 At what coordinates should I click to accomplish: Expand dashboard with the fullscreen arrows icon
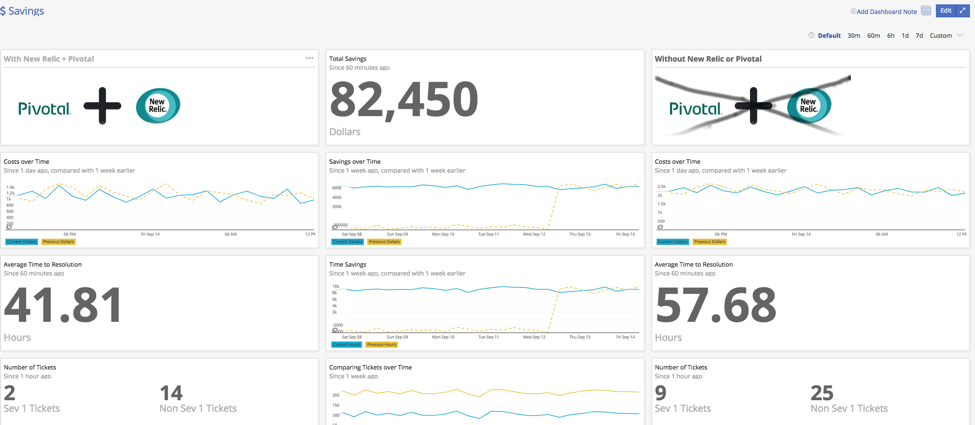click(963, 11)
